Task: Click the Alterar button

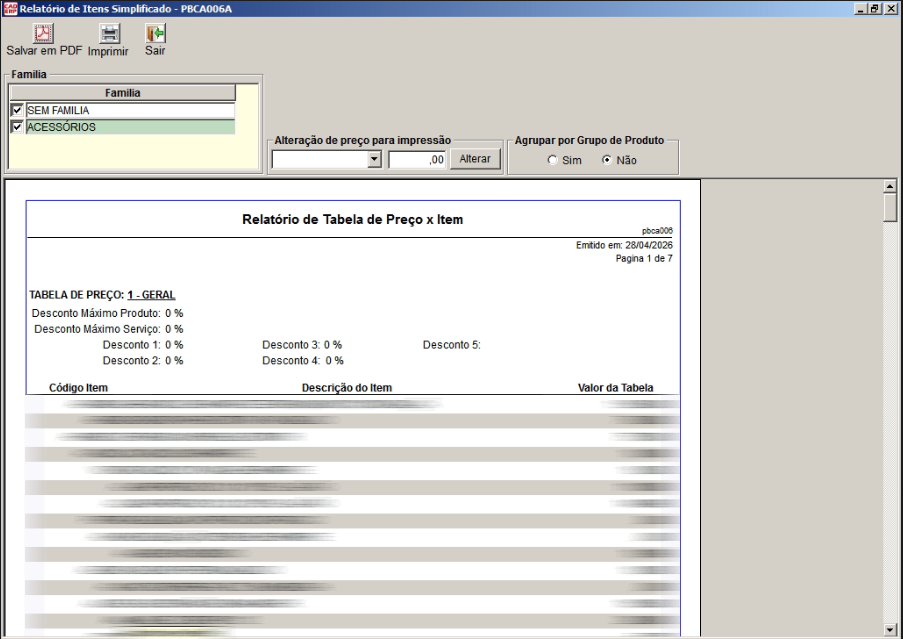Action: tap(475, 159)
